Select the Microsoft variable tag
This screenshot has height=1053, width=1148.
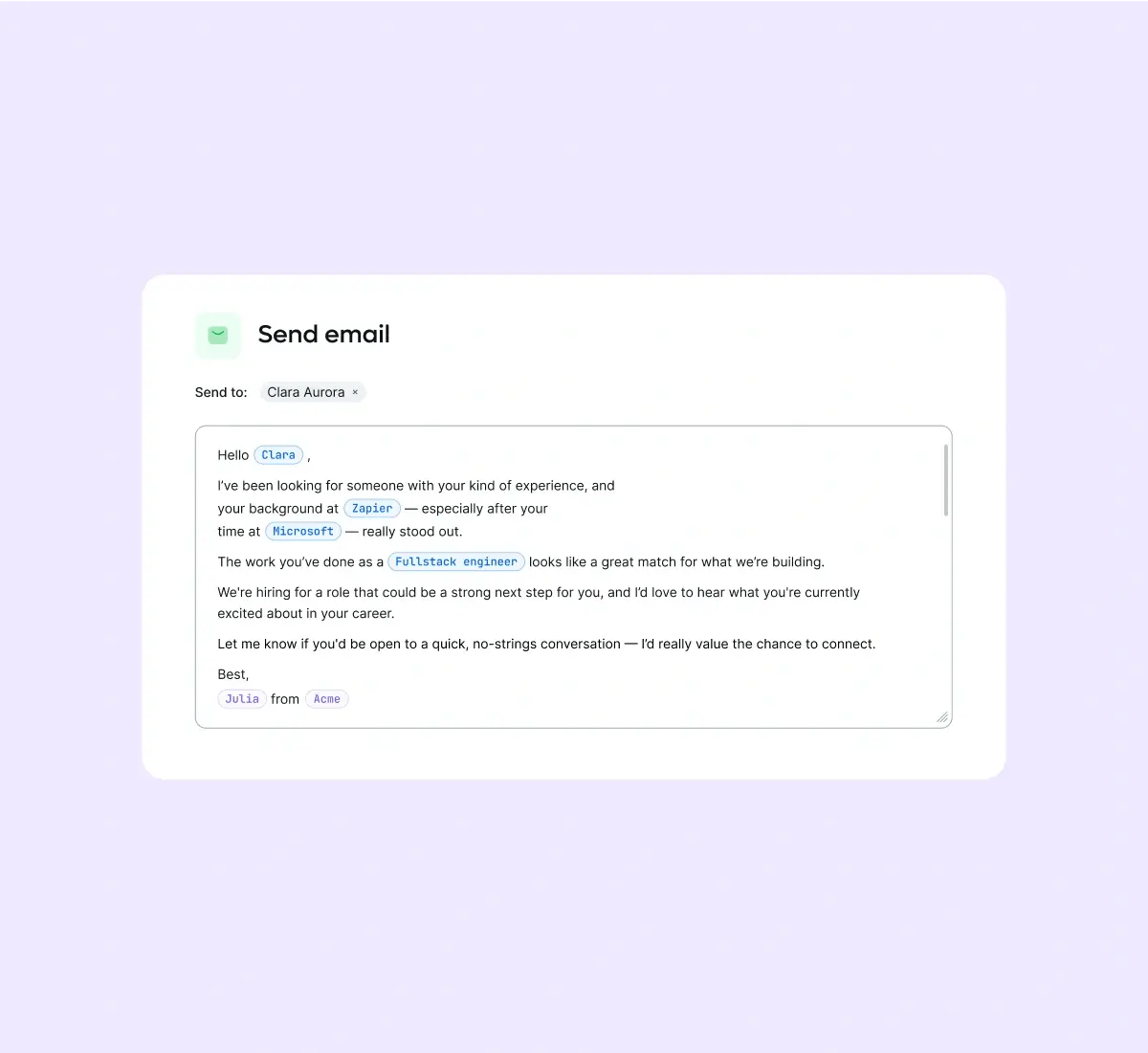303,532
